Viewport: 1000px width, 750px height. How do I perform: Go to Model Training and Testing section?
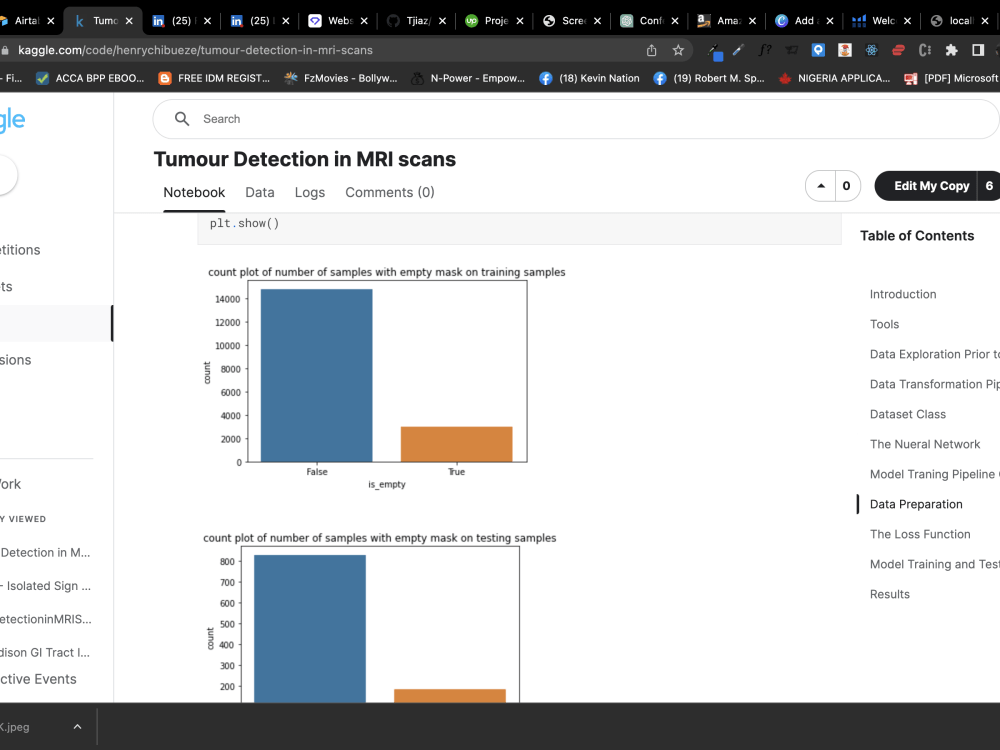pyautogui.click(x=934, y=564)
